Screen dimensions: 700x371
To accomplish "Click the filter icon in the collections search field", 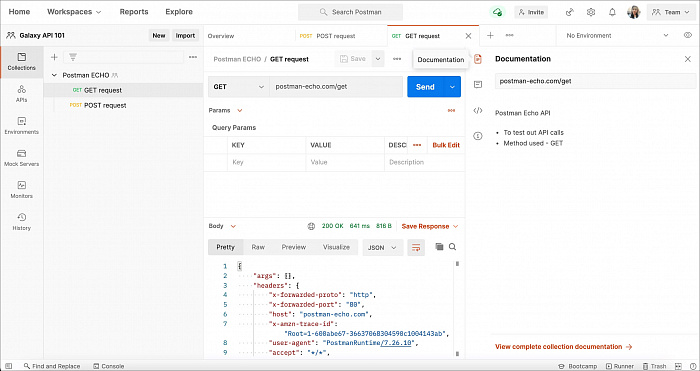I will click(73, 57).
